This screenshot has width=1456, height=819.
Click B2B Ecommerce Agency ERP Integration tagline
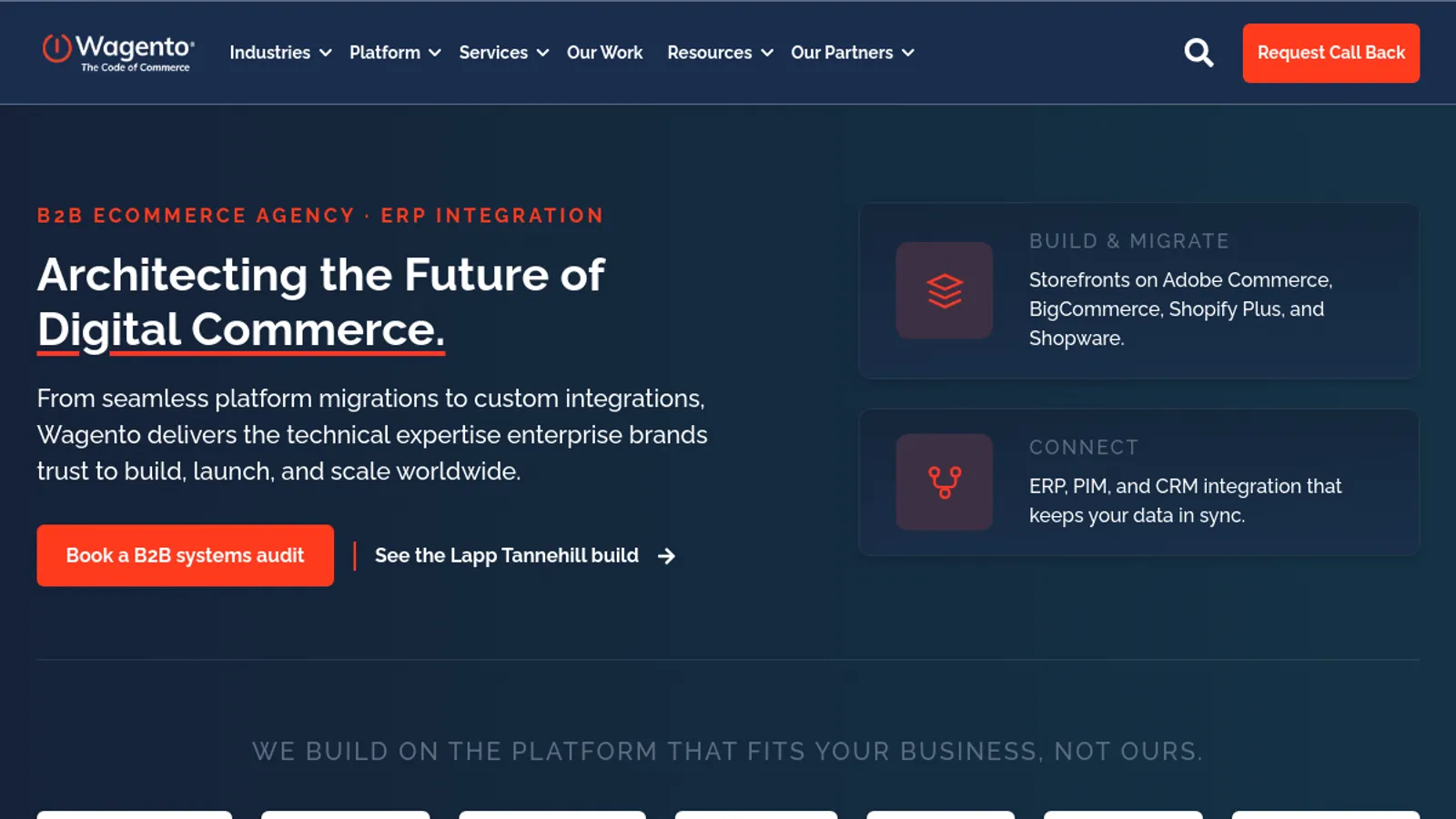320,216
